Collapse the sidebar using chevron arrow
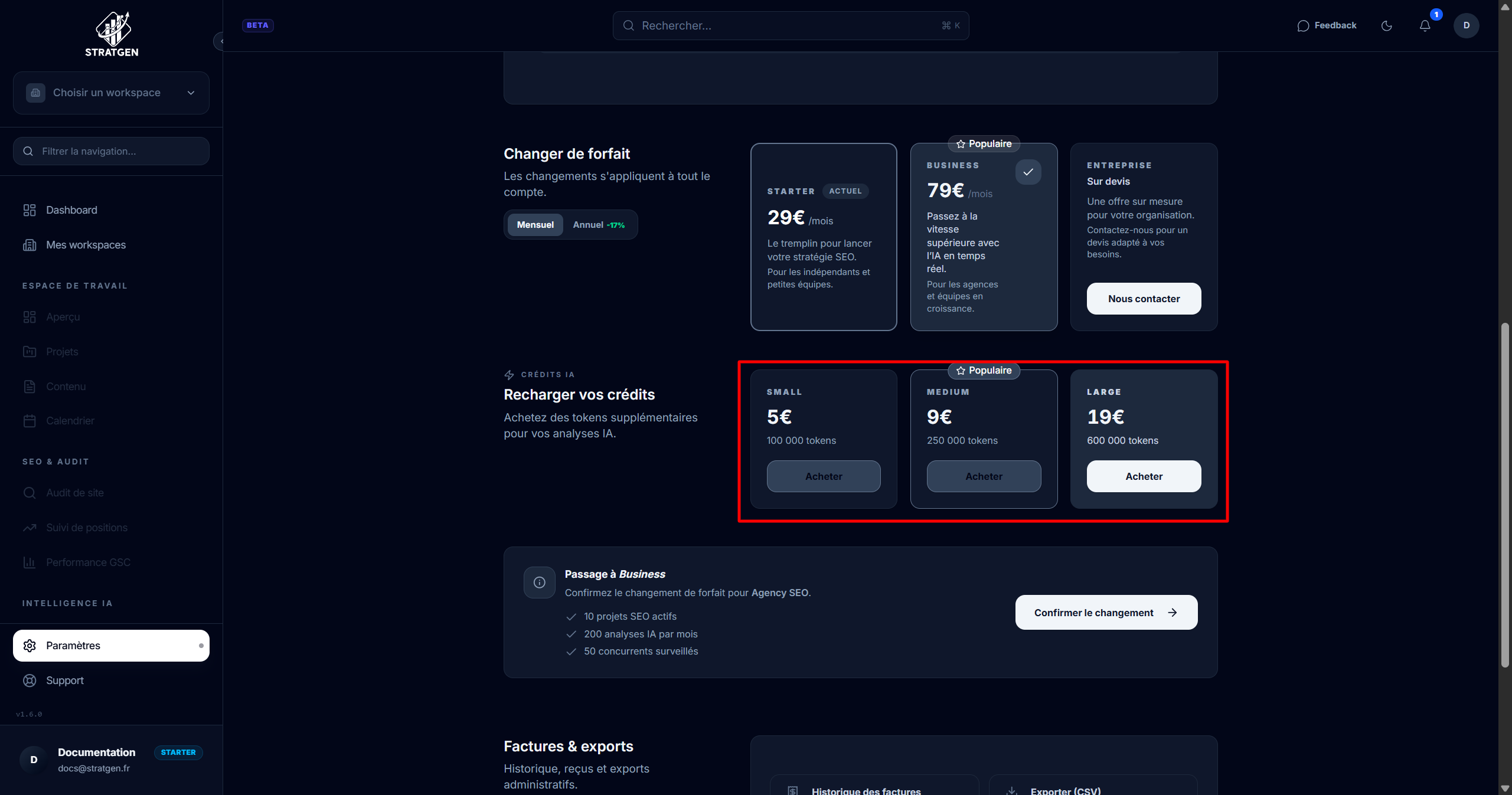The image size is (1512, 795). pyautogui.click(x=221, y=41)
